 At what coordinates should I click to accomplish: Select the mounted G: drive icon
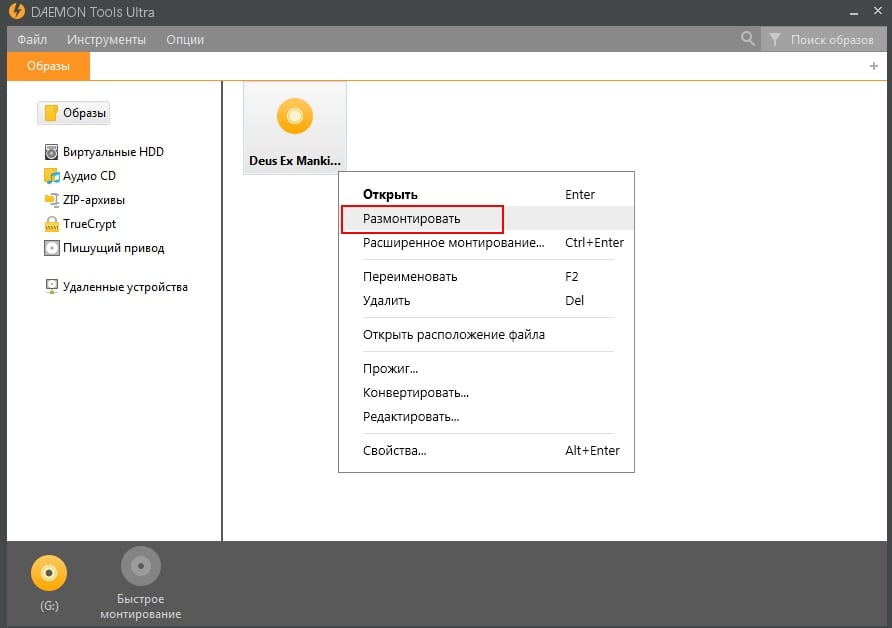(49, 574)
